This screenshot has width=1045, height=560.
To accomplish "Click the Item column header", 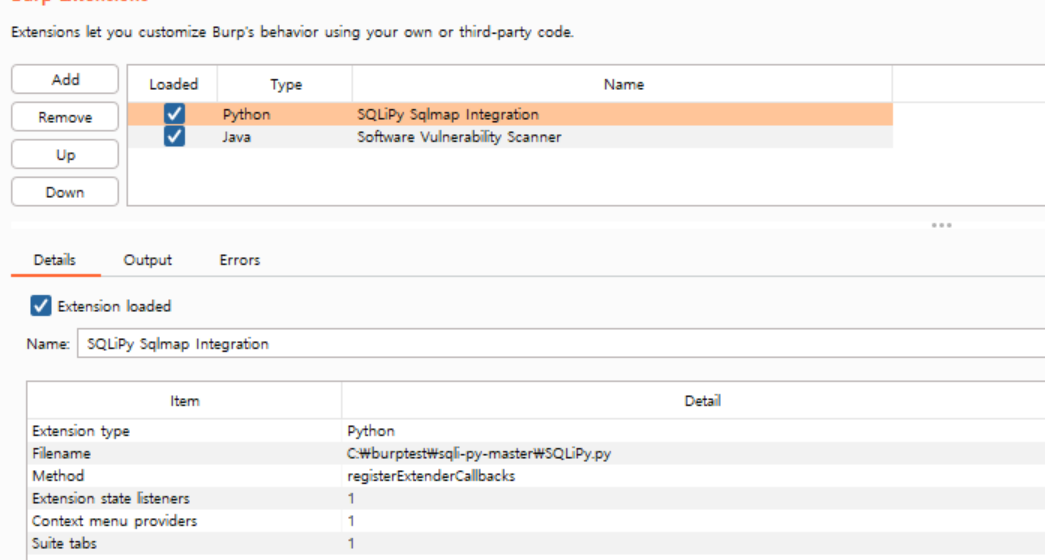I will (x=185, y=401).
